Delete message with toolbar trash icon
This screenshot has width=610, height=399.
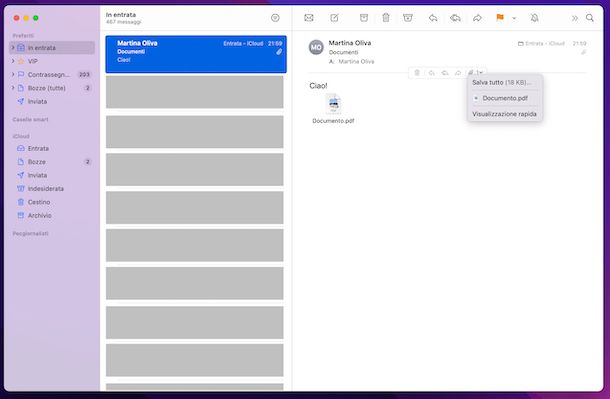[x=386, y=18]
